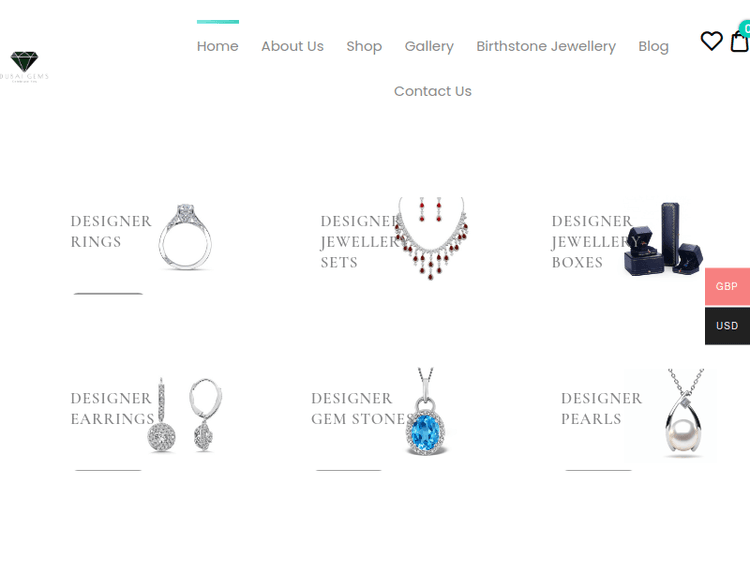The image size is (750, 563).
Task: Click the Dubai Gems diamond logo
Action: pyautogui.click(x=24, y=66)
